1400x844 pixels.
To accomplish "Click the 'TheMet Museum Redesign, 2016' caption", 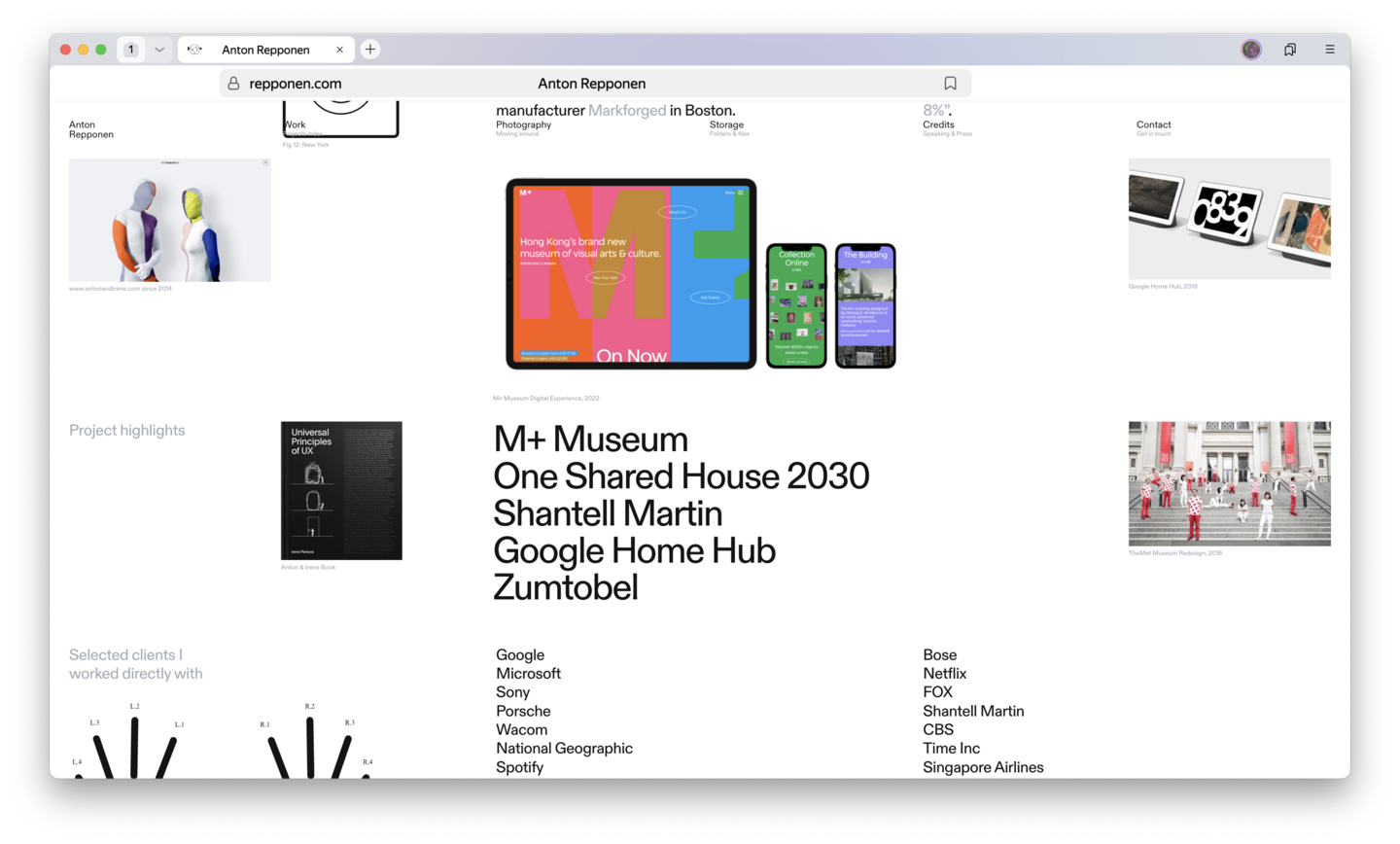I will 1175,553.
